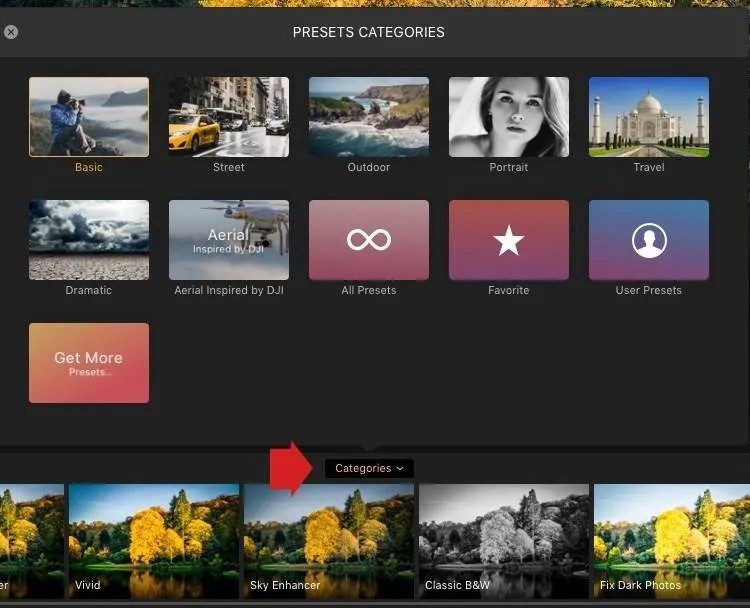The height and width of the screenshot is (608, 750).
Task: Select the Basic category thumbnail
Action: click(x=89, y=117)
